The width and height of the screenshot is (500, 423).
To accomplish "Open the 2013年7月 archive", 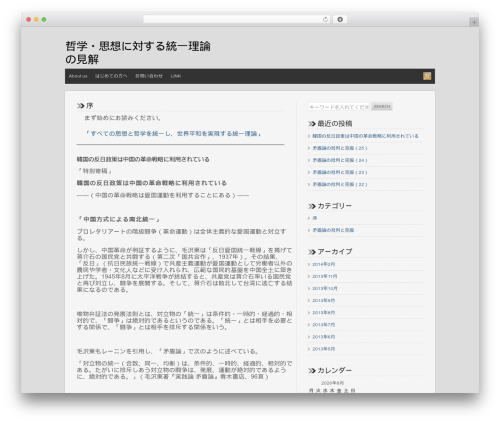I will [x=324, y=325].
